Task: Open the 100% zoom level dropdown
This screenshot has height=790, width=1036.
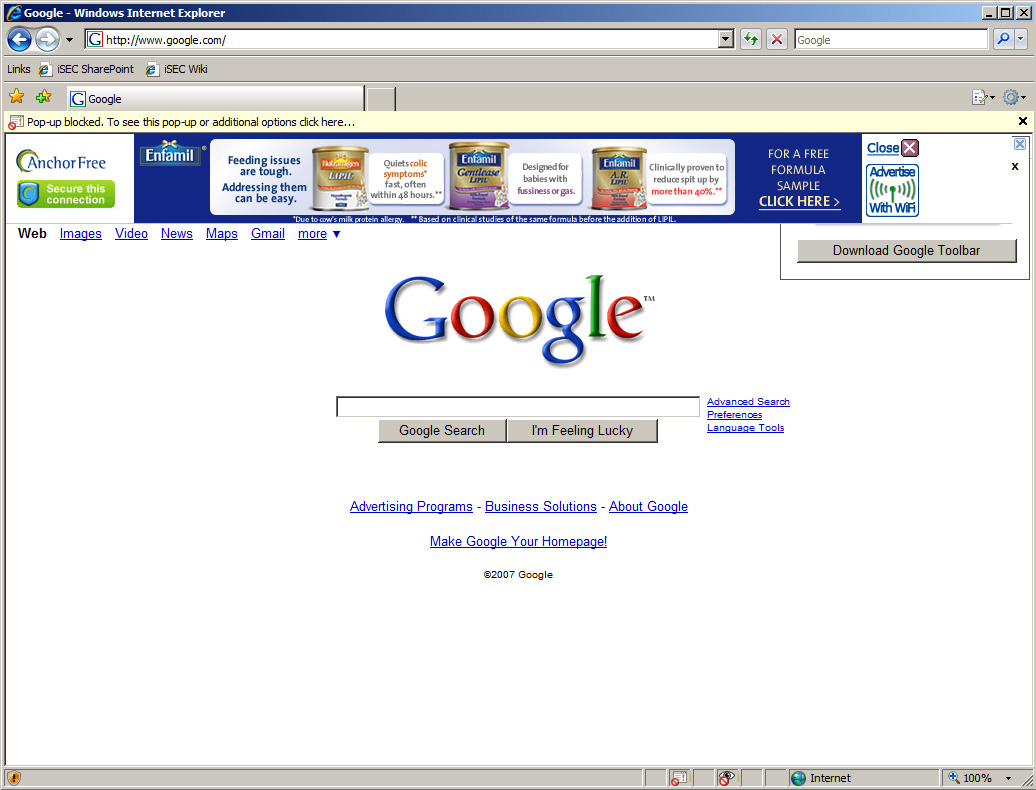Action: 1008,778
